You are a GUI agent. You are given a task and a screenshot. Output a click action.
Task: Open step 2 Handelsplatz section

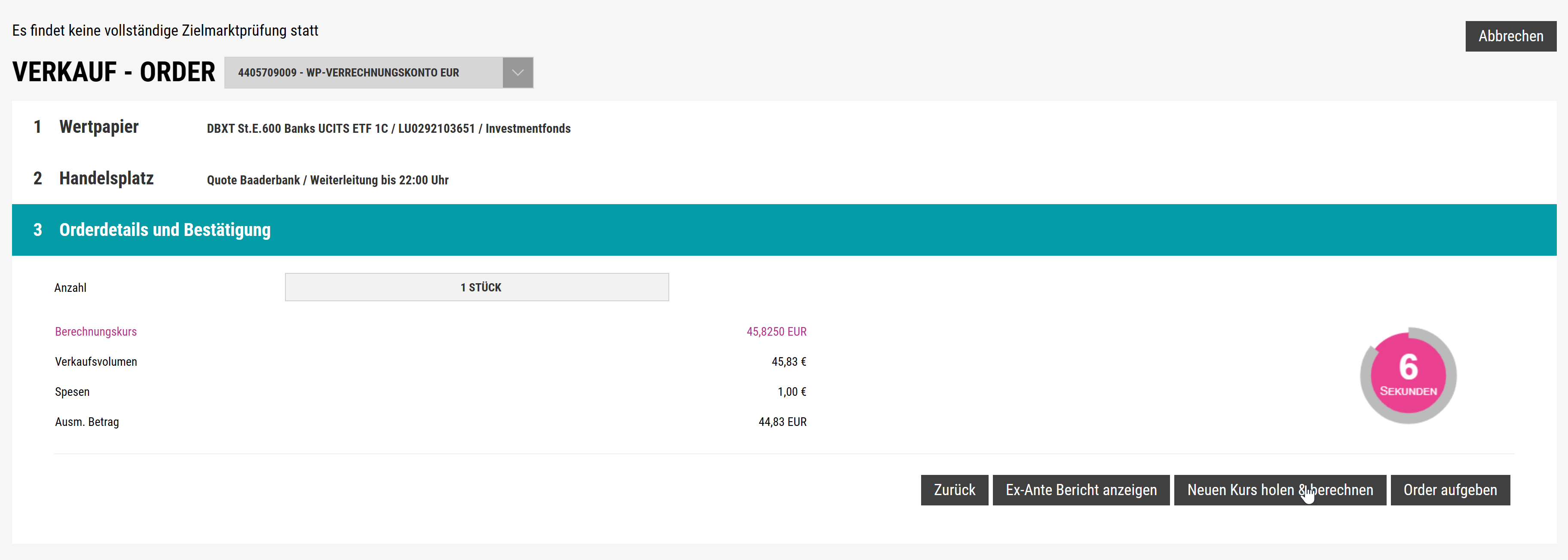pyautogui.click(x=784, y=178)
